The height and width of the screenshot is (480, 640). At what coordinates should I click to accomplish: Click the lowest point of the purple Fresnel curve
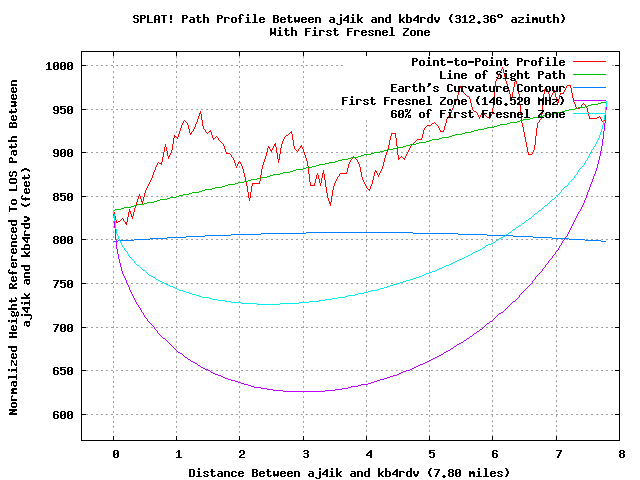tap(304, 391)
